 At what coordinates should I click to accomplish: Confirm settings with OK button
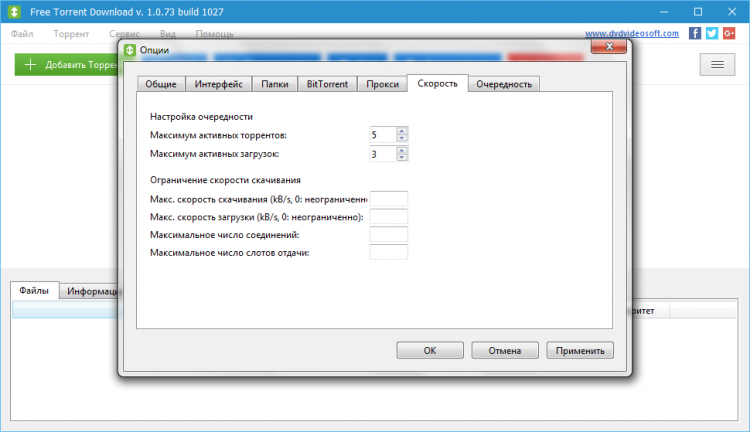(430, 350)
